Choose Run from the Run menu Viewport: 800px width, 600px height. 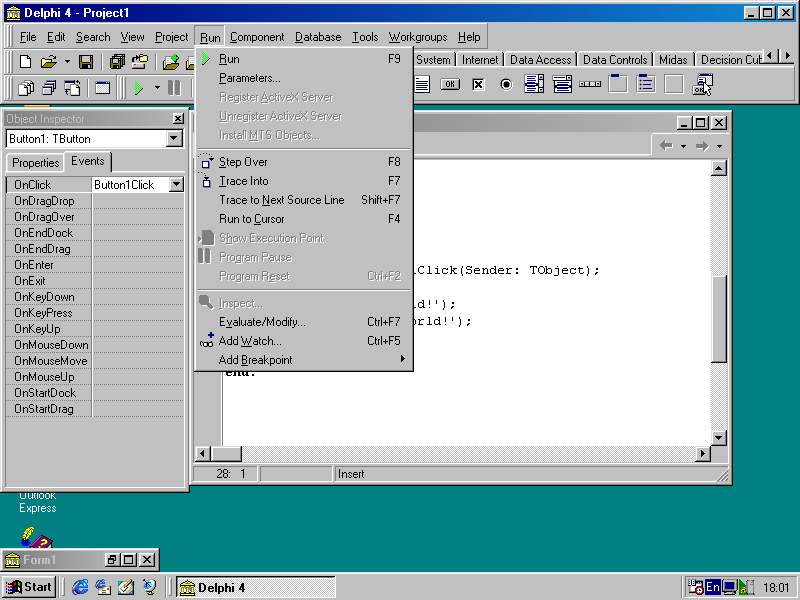304,59
